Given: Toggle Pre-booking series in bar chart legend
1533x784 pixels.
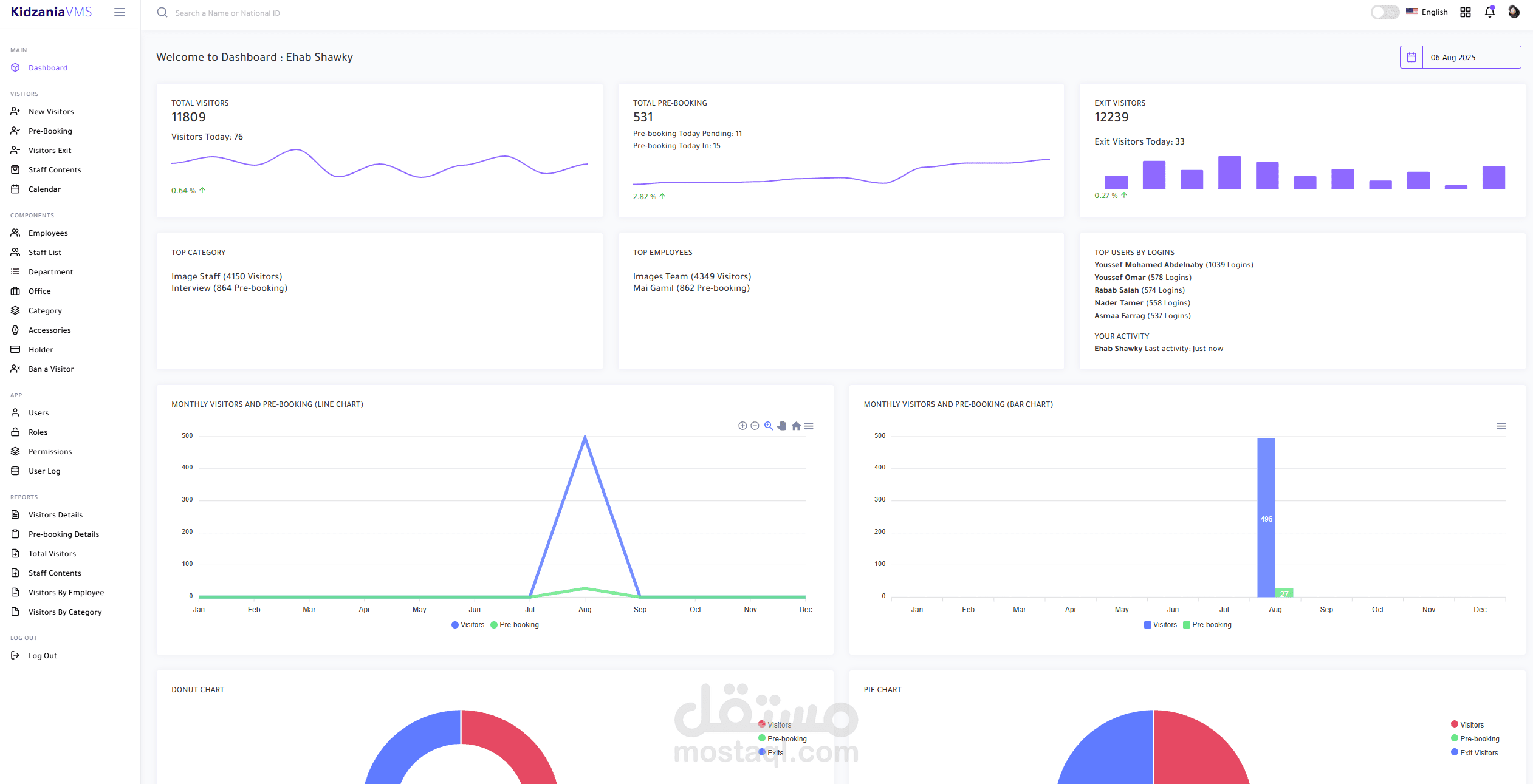Looking at the screenshot, I should pyautogui.click(x=1207, y=625).
